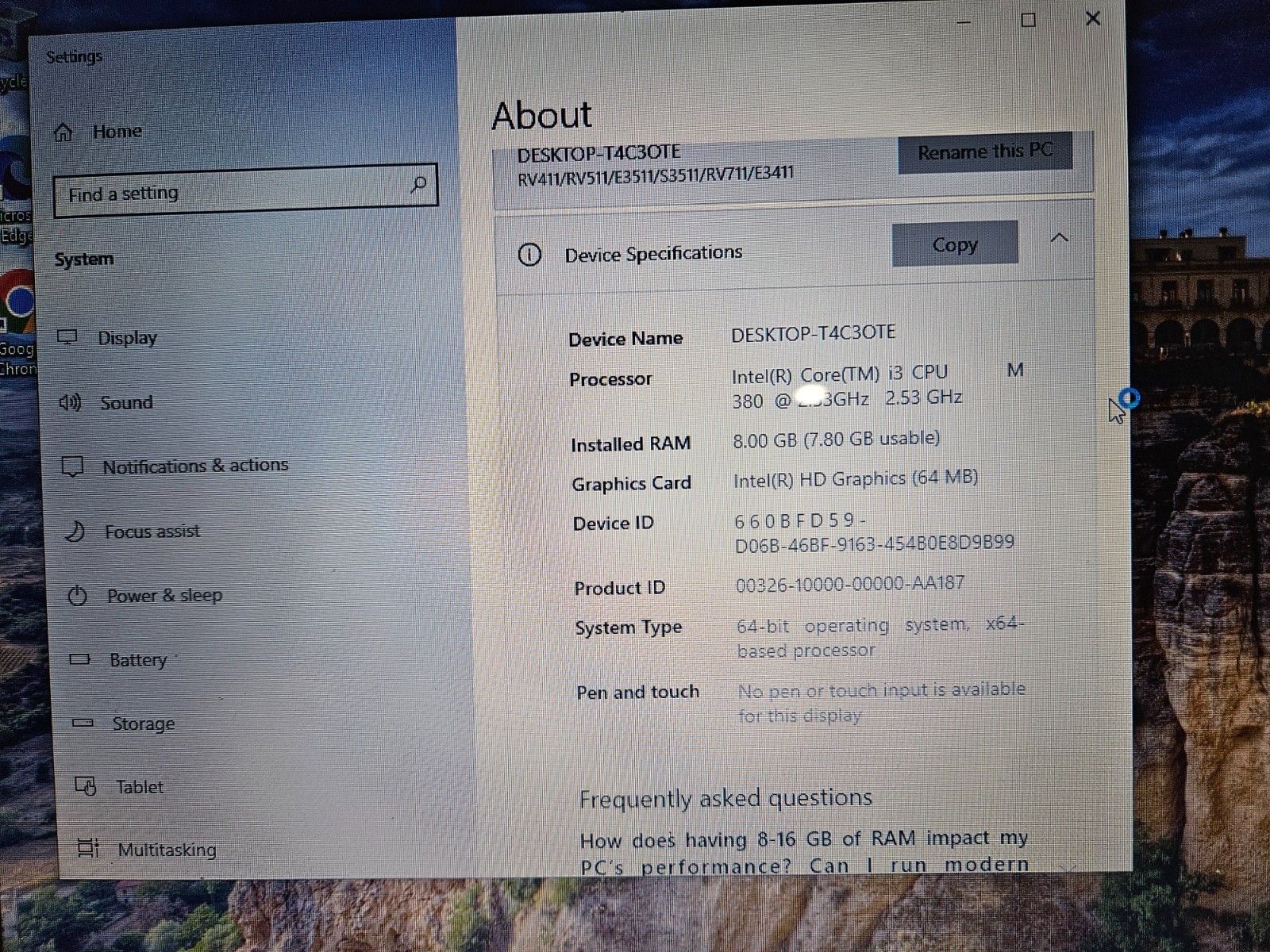The height and width of the screenshot is (952, 1270).
Task: Open the Multitasking icon
Action: pyautogui.click(x=88, y=848)
